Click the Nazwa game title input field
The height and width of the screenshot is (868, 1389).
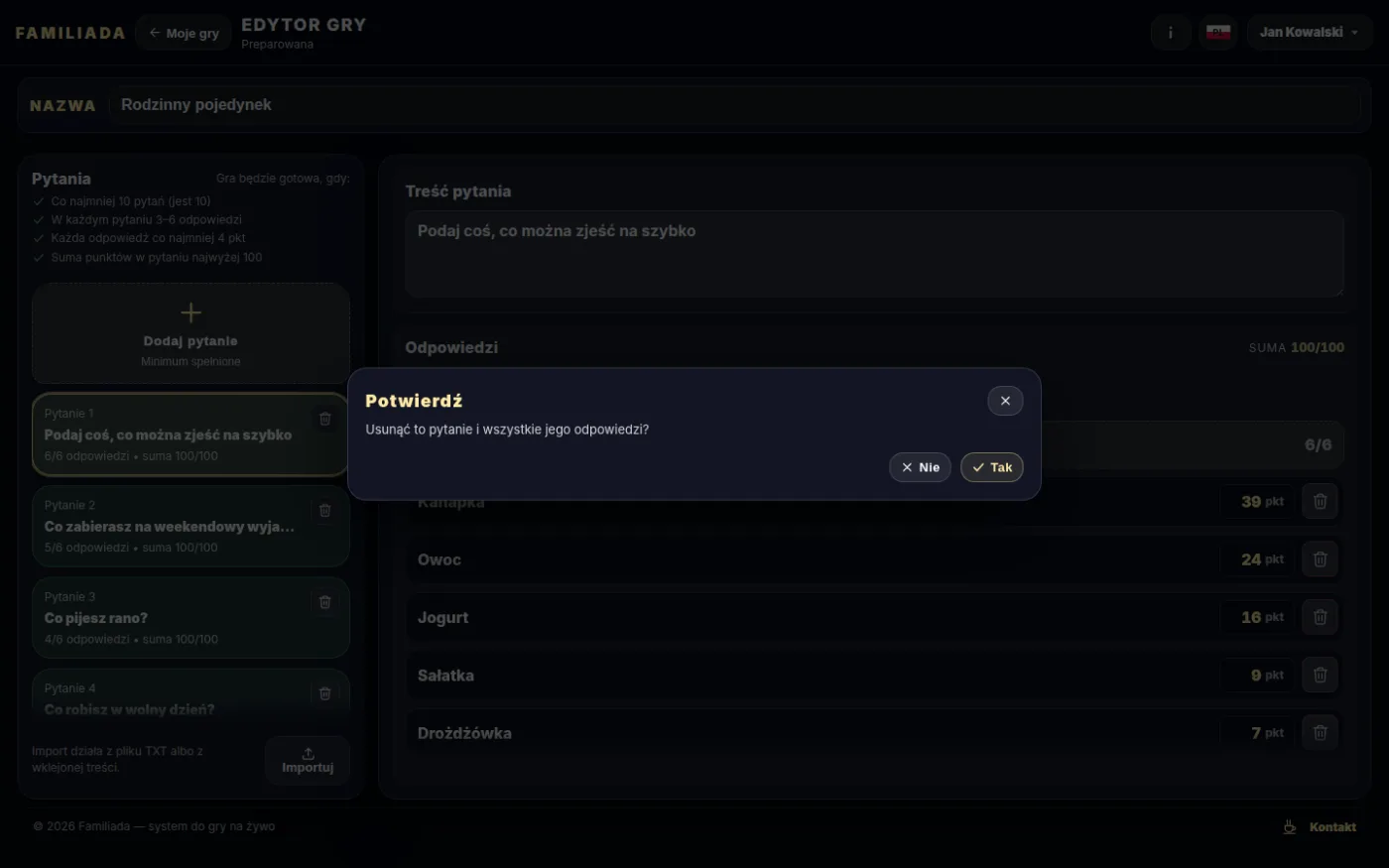pos(734,105)
